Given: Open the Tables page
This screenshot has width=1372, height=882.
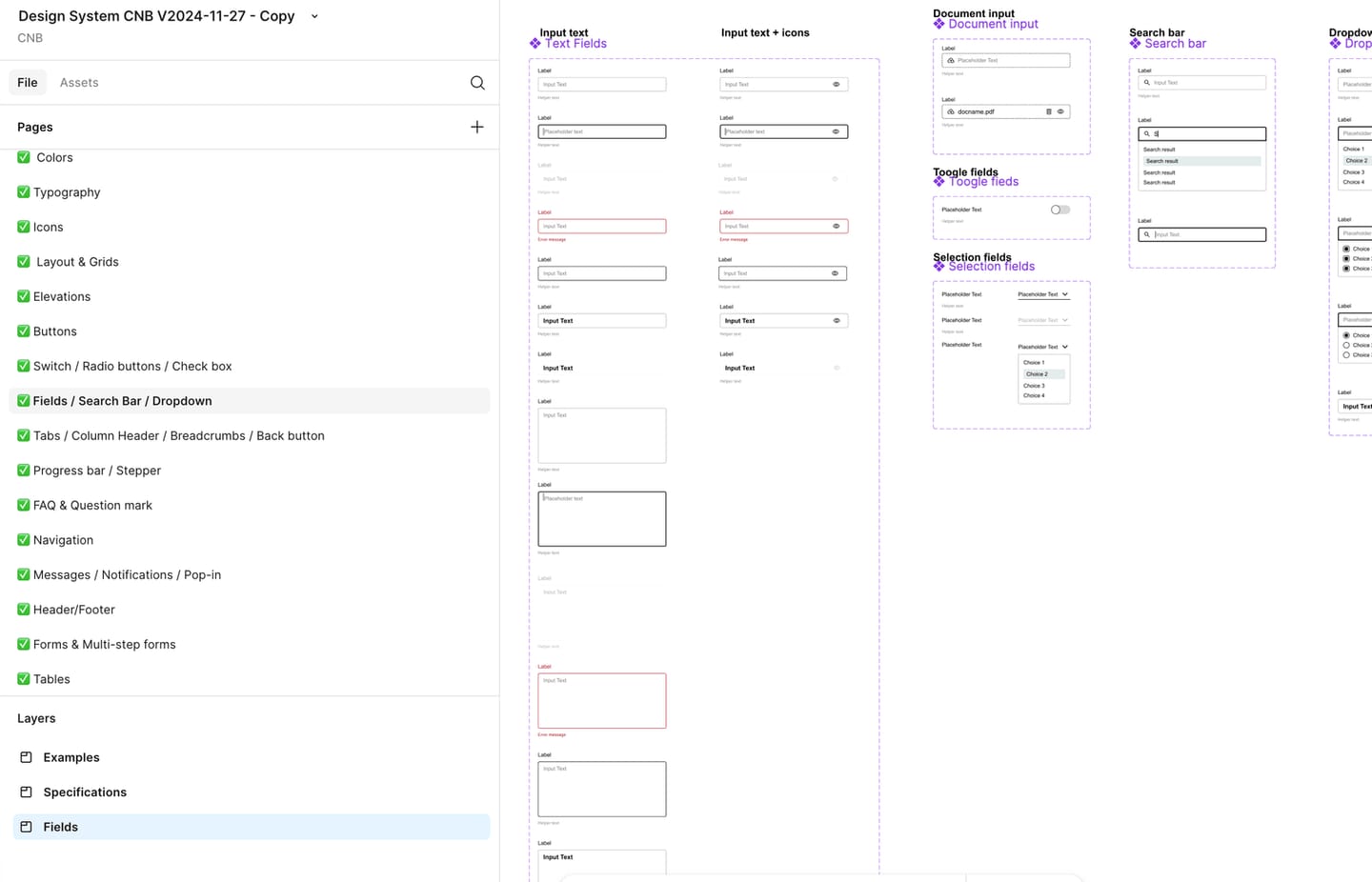Looking at the screenshot, I should coord(250,679).
